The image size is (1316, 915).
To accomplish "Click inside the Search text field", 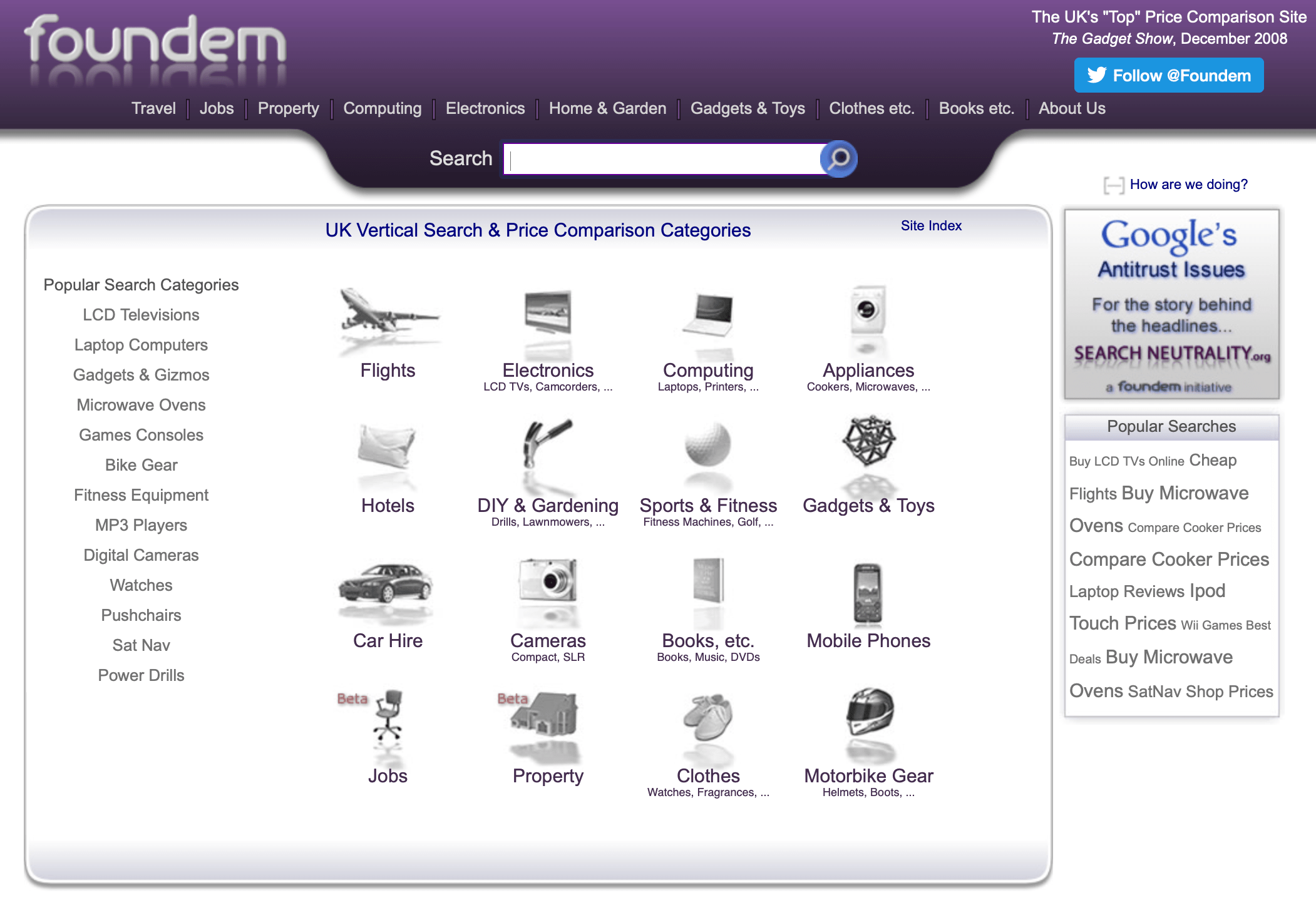I will [664, 159].
